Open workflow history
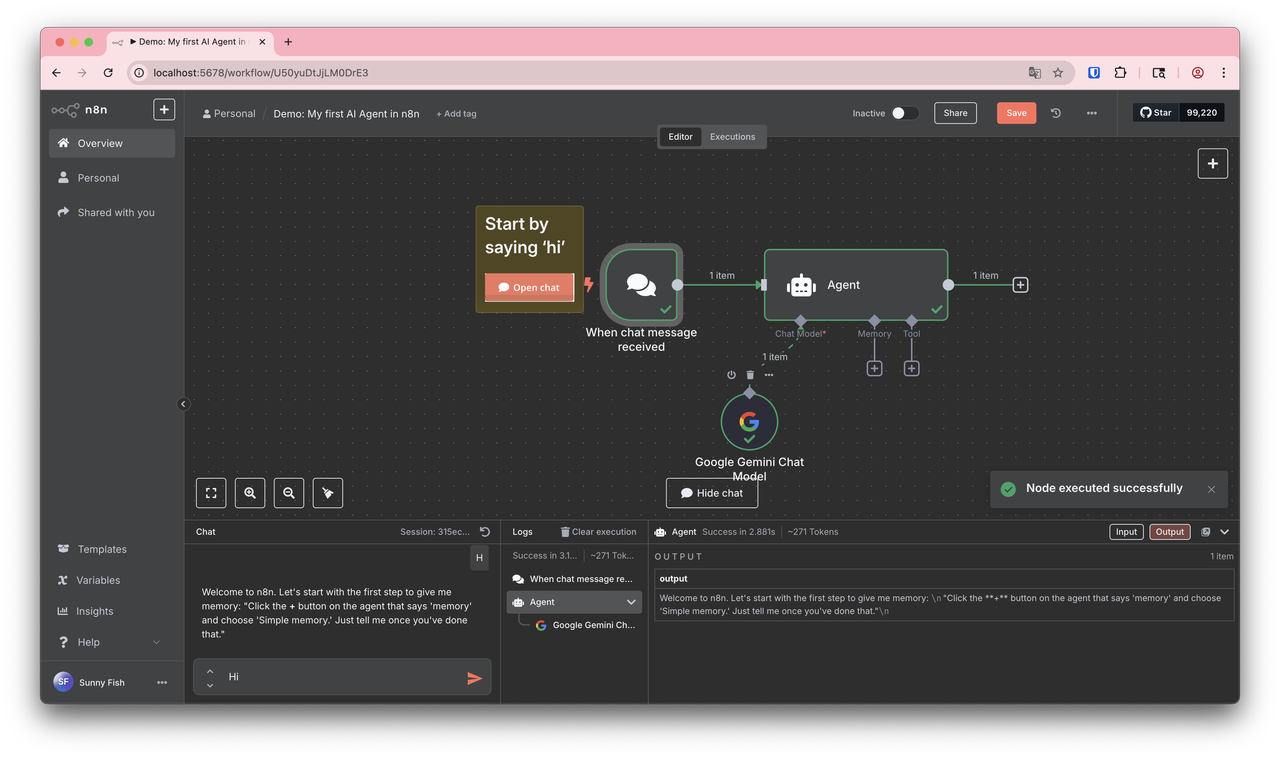The height and width of the screenshot is (757, 1280). tap(1056, 113)
